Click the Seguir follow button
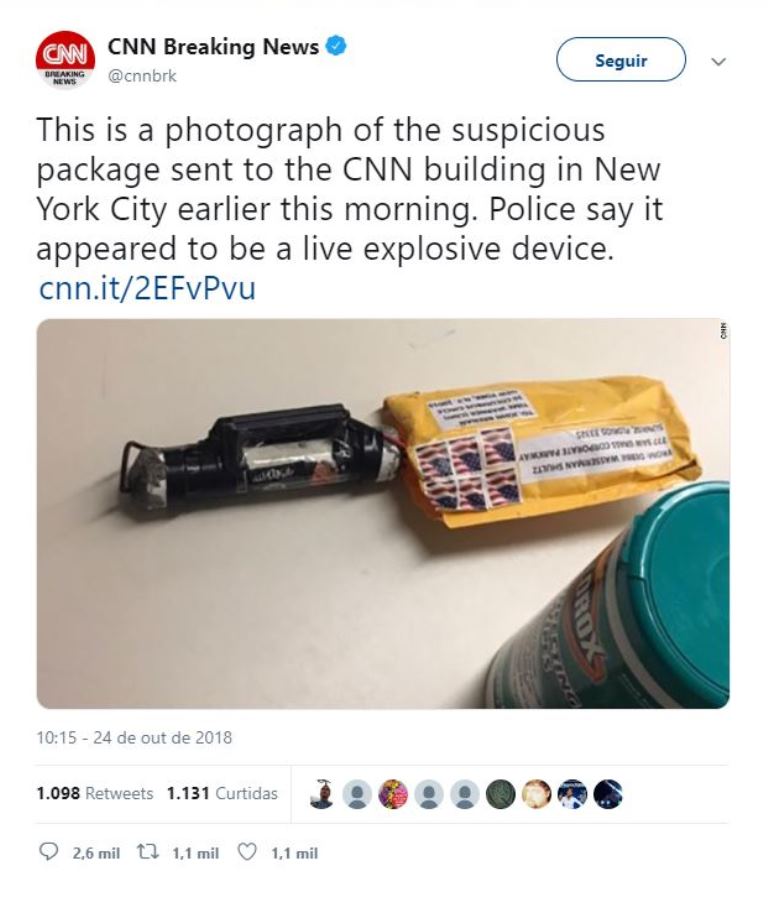768x907 pixels. [x=621, y=60]
